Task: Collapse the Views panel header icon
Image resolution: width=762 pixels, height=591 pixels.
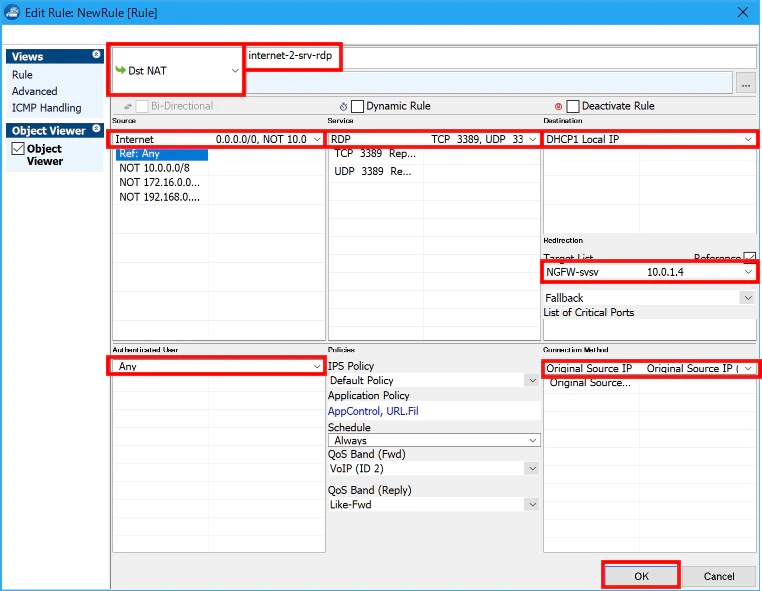Action: click(96, 54)
